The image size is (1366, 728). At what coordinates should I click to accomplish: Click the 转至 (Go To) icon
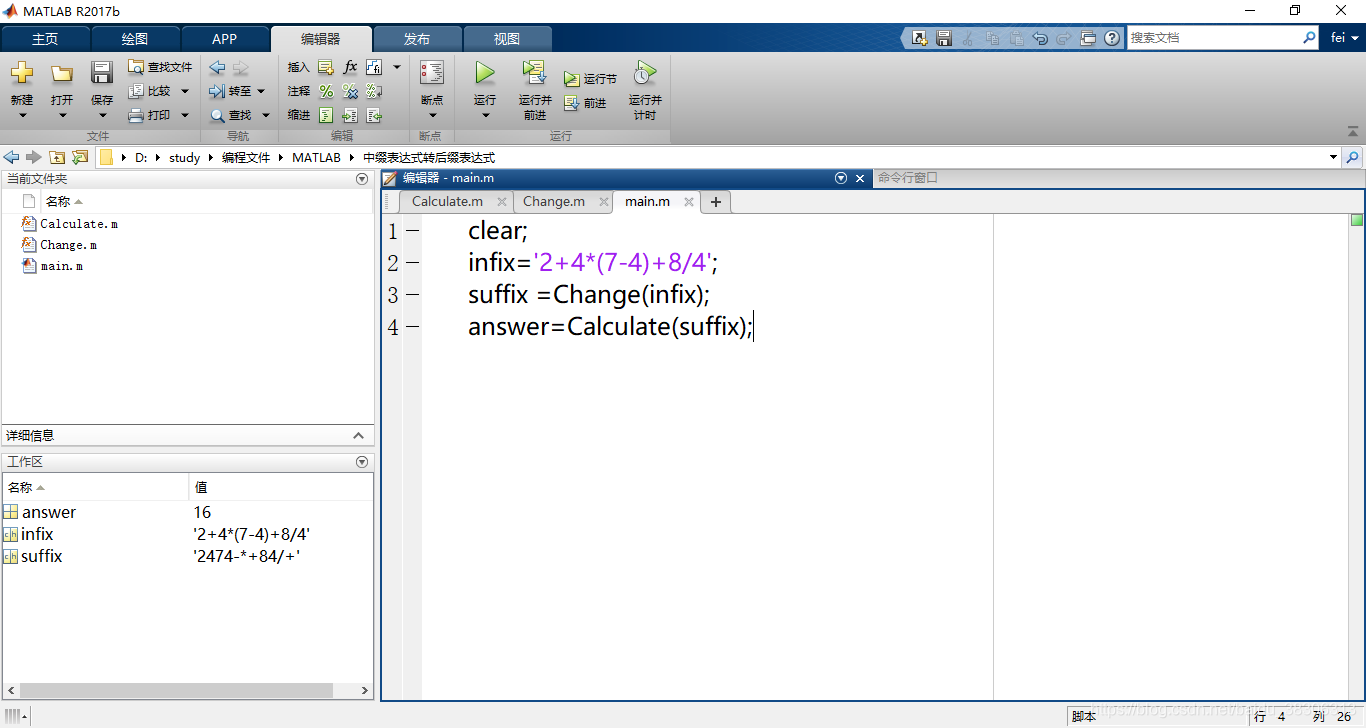pyautogui.click(x=217, y=91)
